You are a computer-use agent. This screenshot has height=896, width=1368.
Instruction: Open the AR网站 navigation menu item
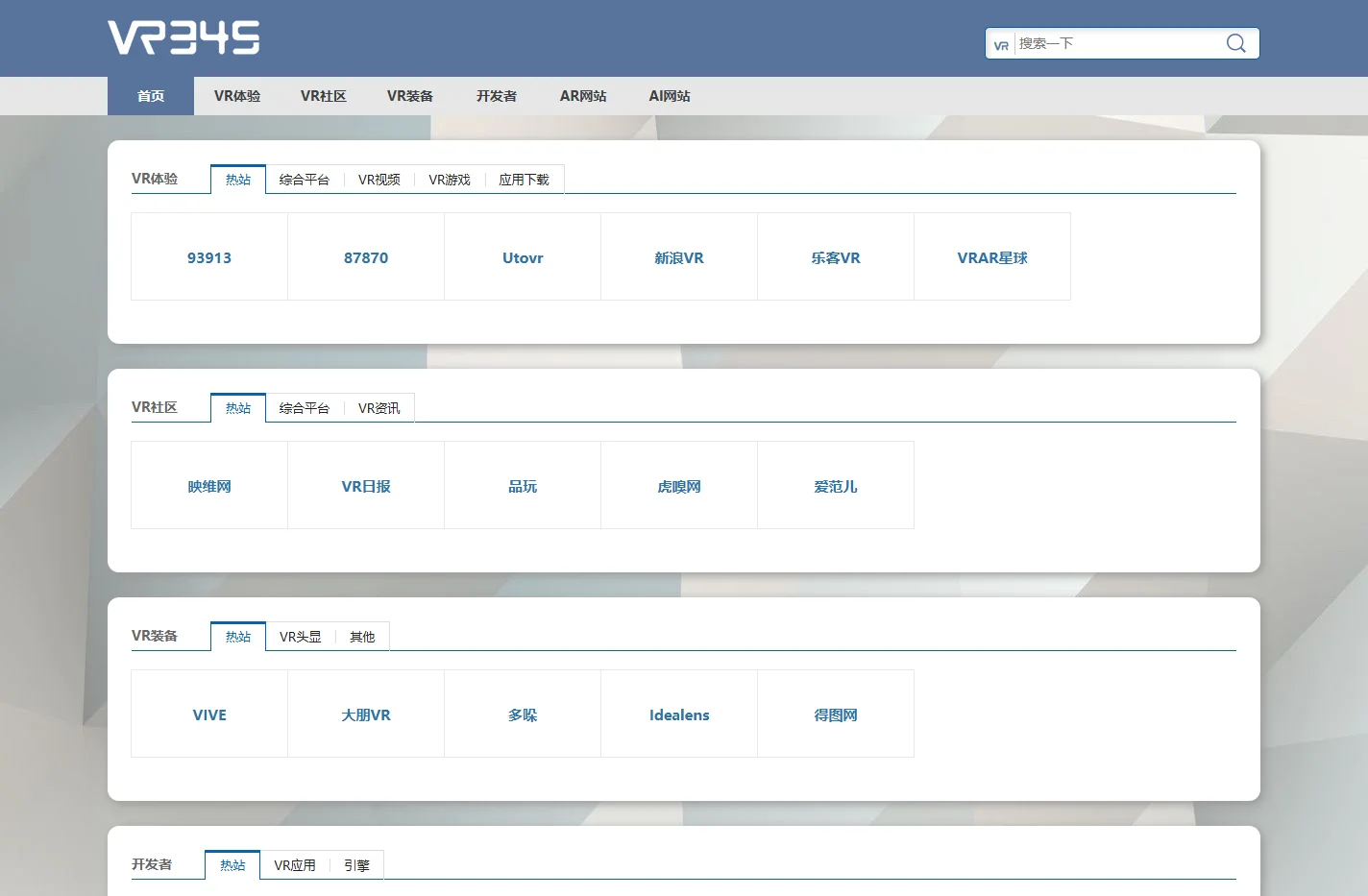tap(583, 96)
